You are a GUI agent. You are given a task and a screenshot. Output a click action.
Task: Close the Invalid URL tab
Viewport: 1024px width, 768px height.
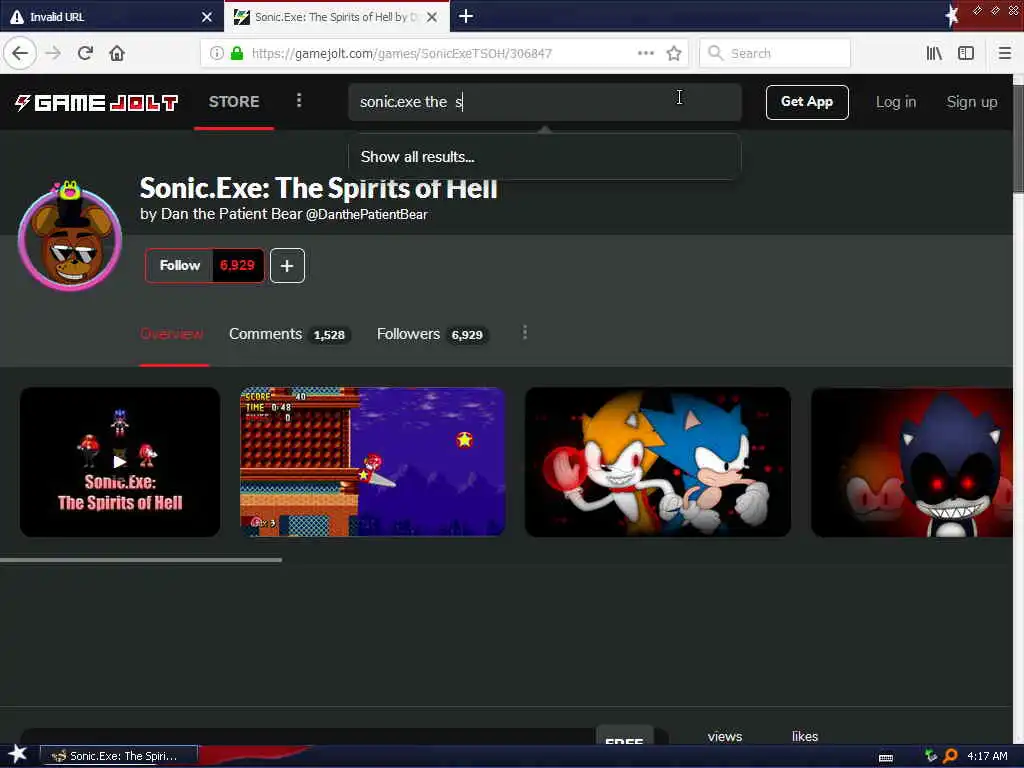point(207,17)
